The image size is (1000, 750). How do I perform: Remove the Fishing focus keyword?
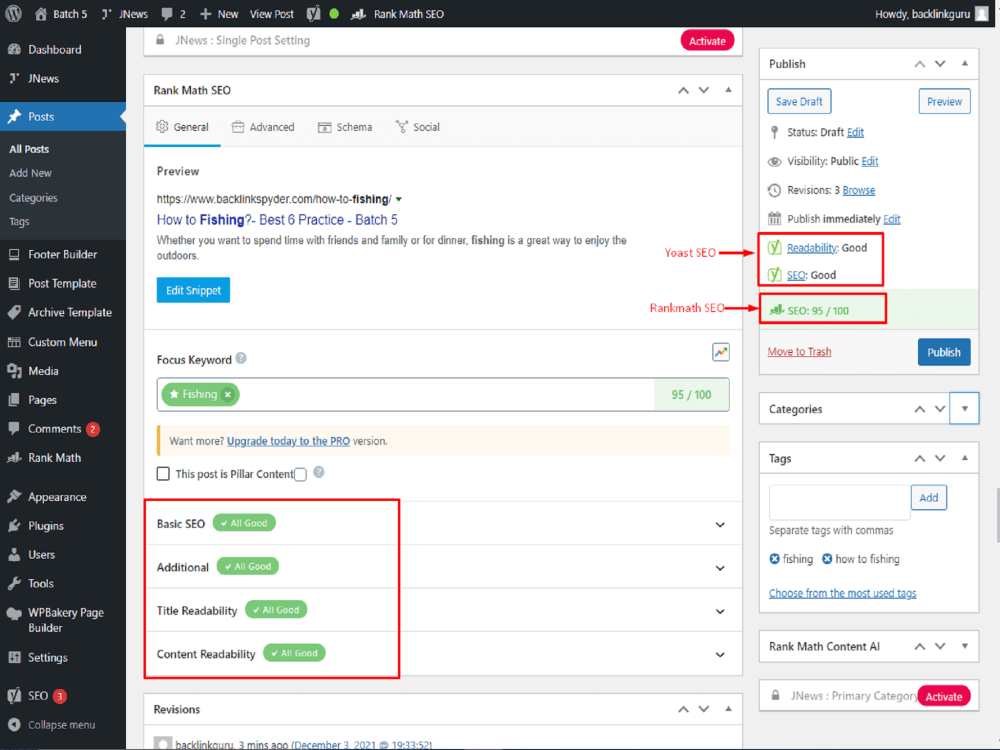(x=228, y=394)
